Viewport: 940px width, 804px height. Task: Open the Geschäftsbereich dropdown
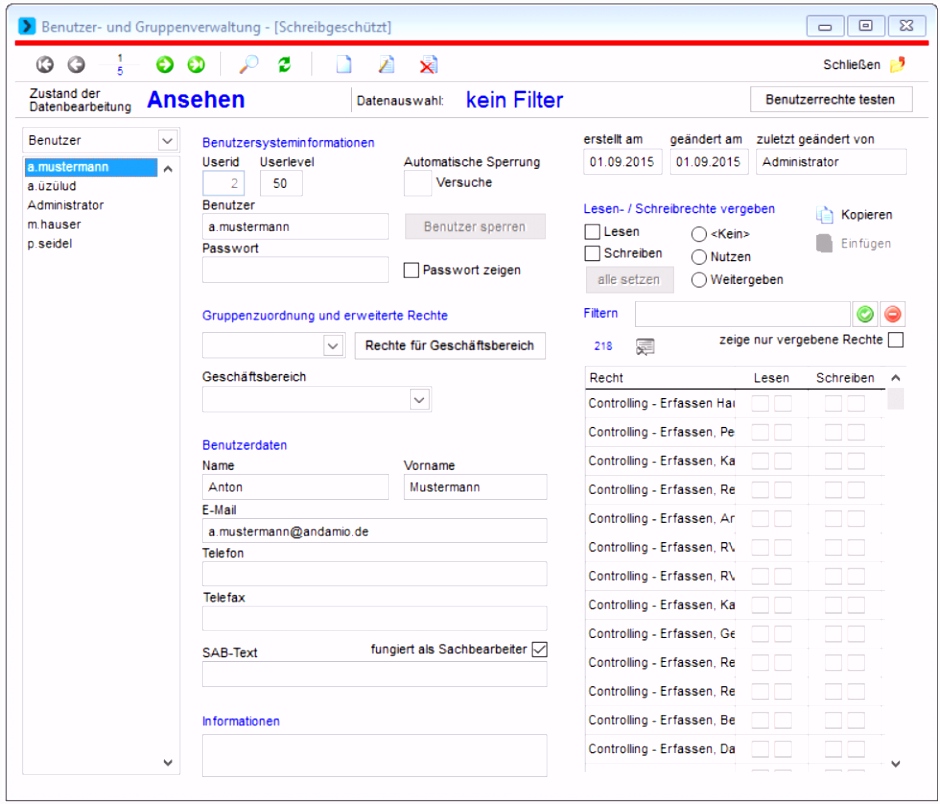tap(420, 400)
